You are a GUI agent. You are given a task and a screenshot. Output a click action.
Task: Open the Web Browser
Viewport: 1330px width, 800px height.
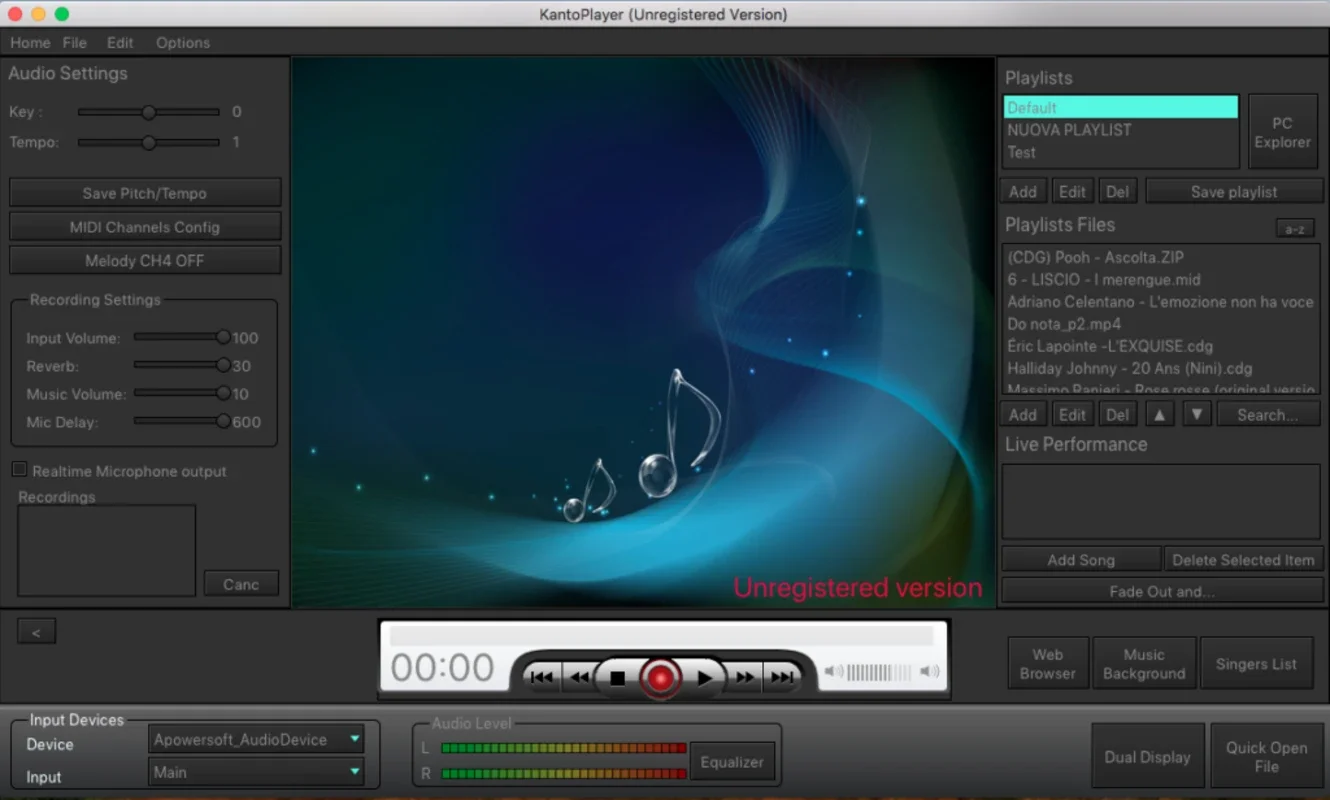[1048, 664]
